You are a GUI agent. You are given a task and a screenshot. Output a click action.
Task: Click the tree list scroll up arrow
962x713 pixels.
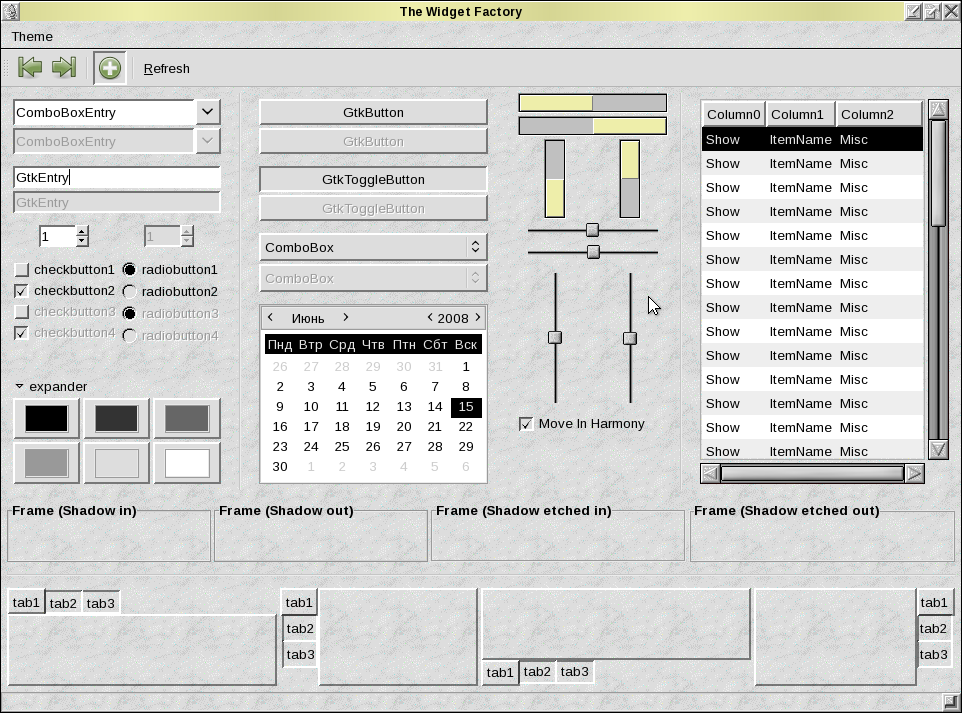(x=938, y=109)
